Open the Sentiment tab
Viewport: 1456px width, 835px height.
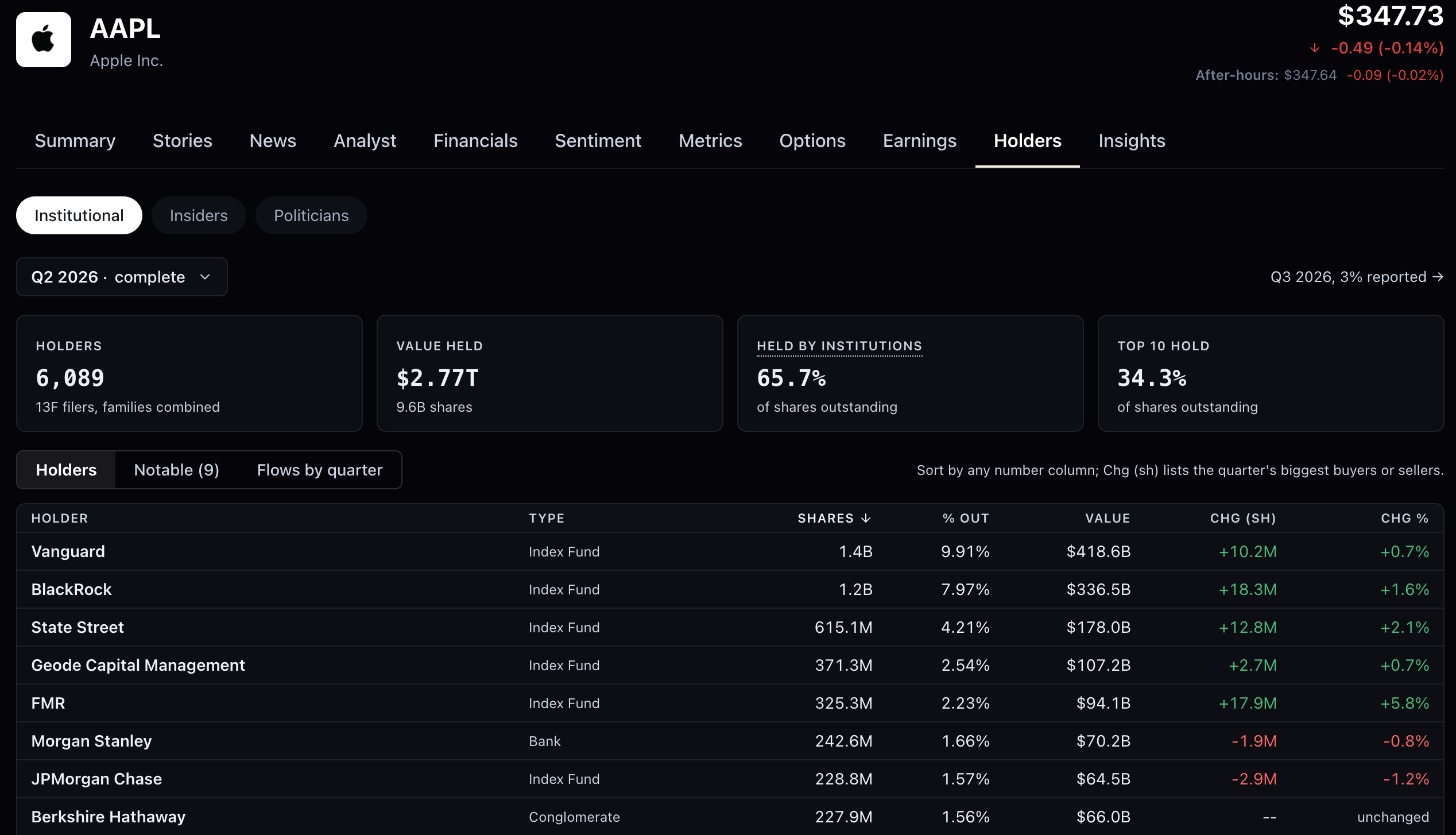tap(598, 141)
